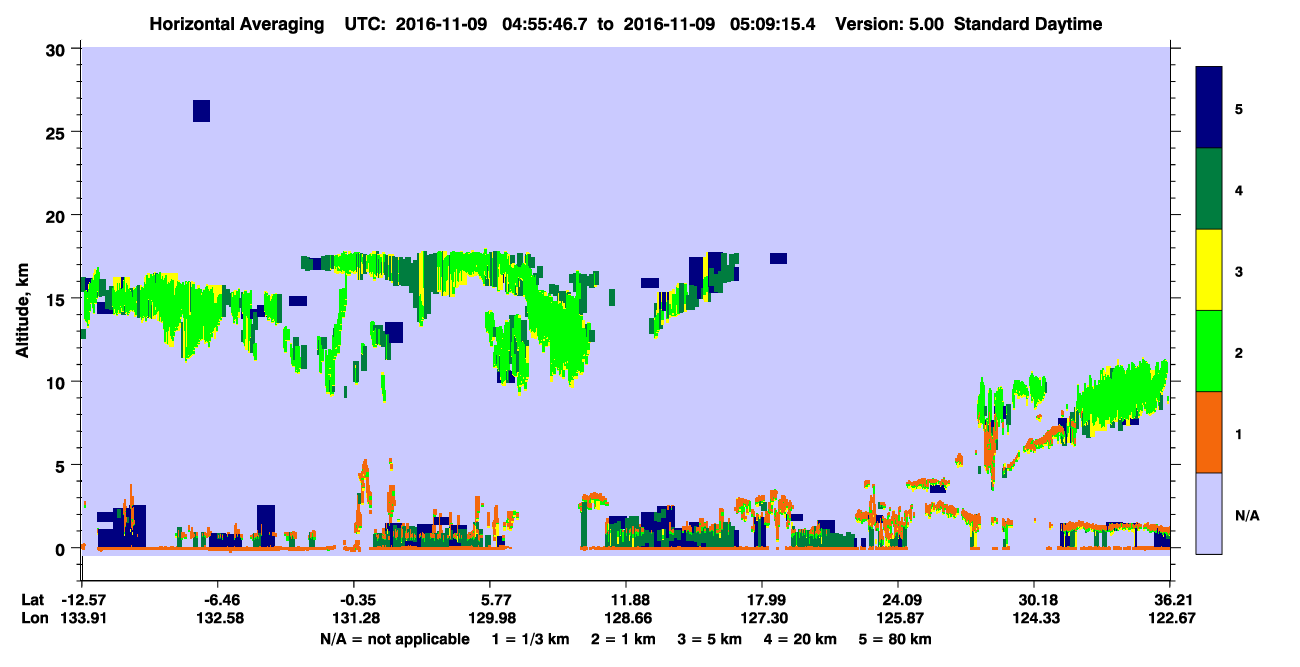1300x667 pixels.
Task: Click the longitude label 131.28
Action: tap(354, 618)
